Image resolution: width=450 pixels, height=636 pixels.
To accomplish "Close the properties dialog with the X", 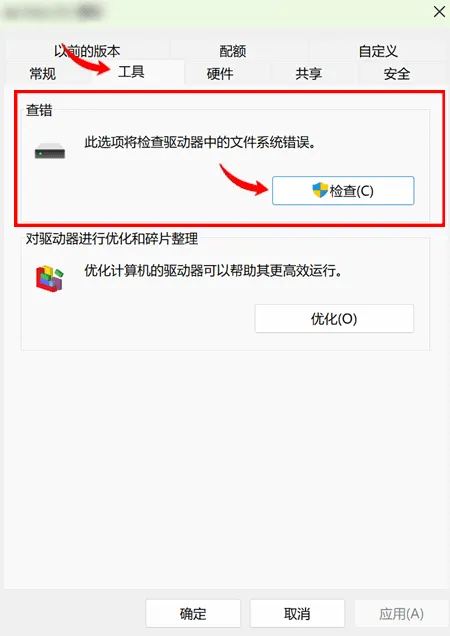I will (439, 12).
